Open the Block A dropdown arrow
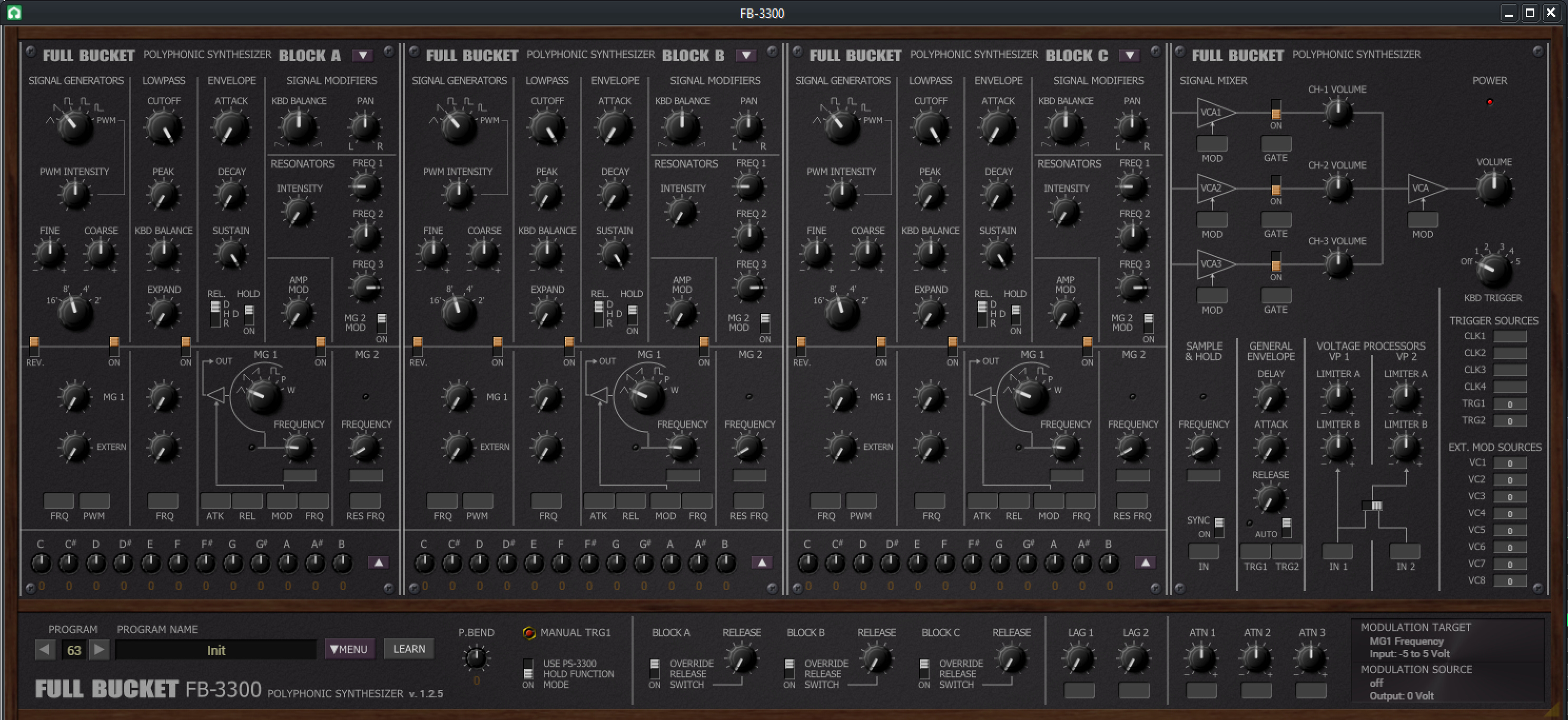This screenshot has width=1568, height=720. point(363,55)
